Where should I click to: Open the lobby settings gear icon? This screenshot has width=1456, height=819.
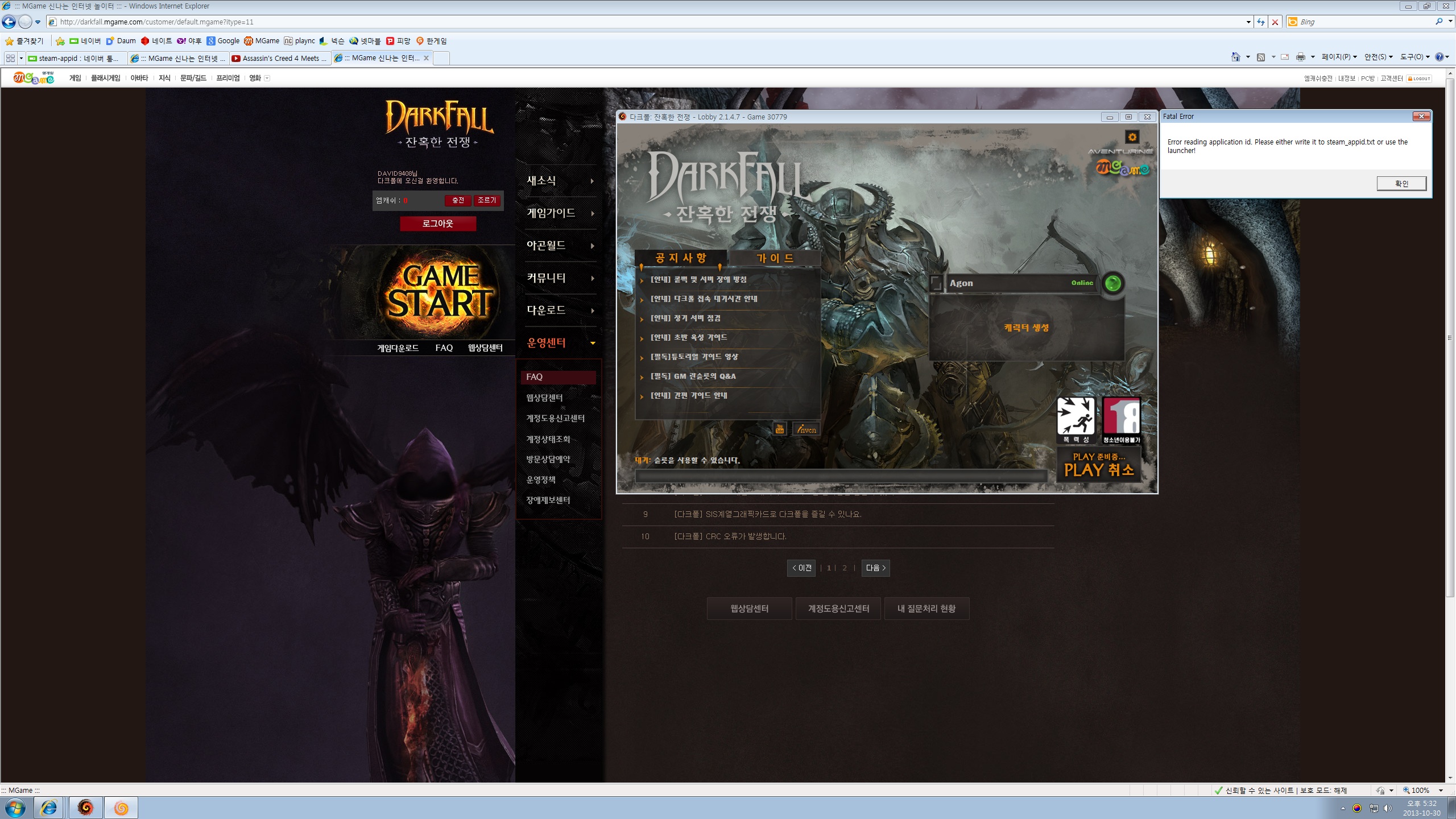pos(1132,137)
